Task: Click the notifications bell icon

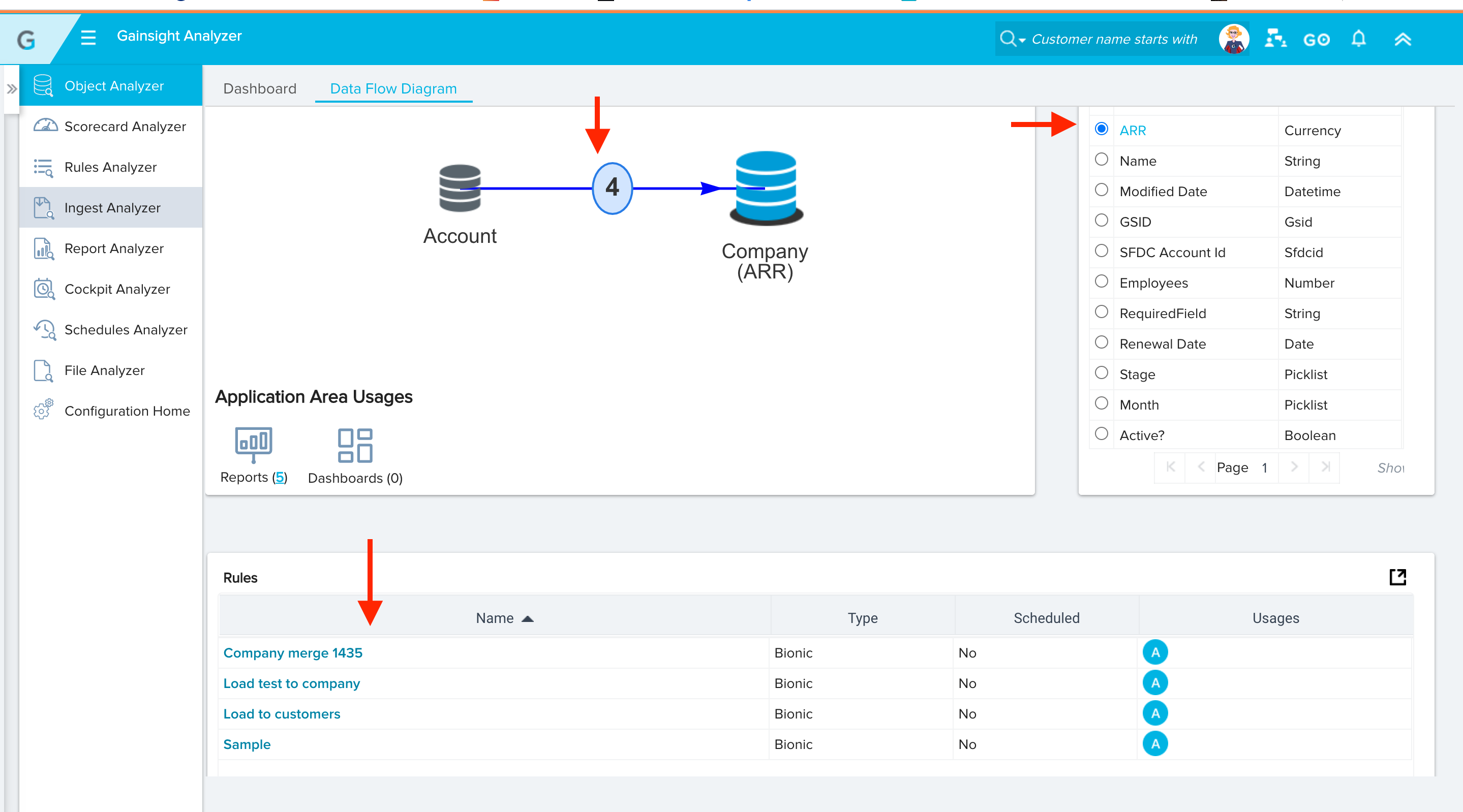Action: [x=1358, y=39]
